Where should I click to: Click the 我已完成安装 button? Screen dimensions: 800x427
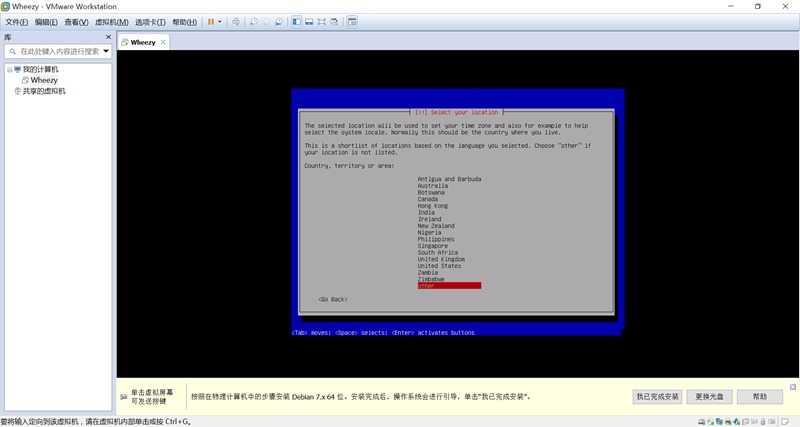657,396
